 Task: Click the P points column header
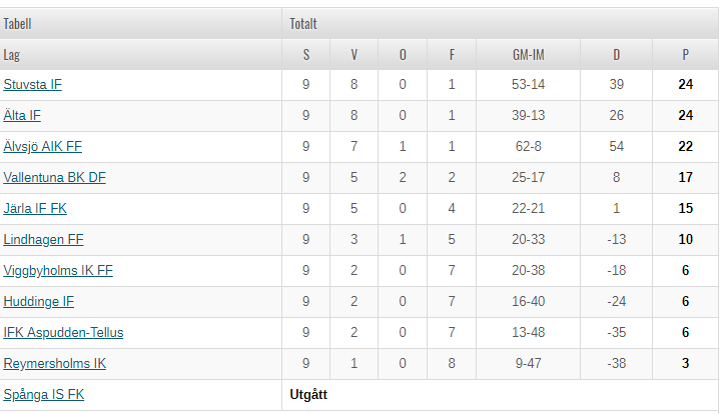coord(686,55)
